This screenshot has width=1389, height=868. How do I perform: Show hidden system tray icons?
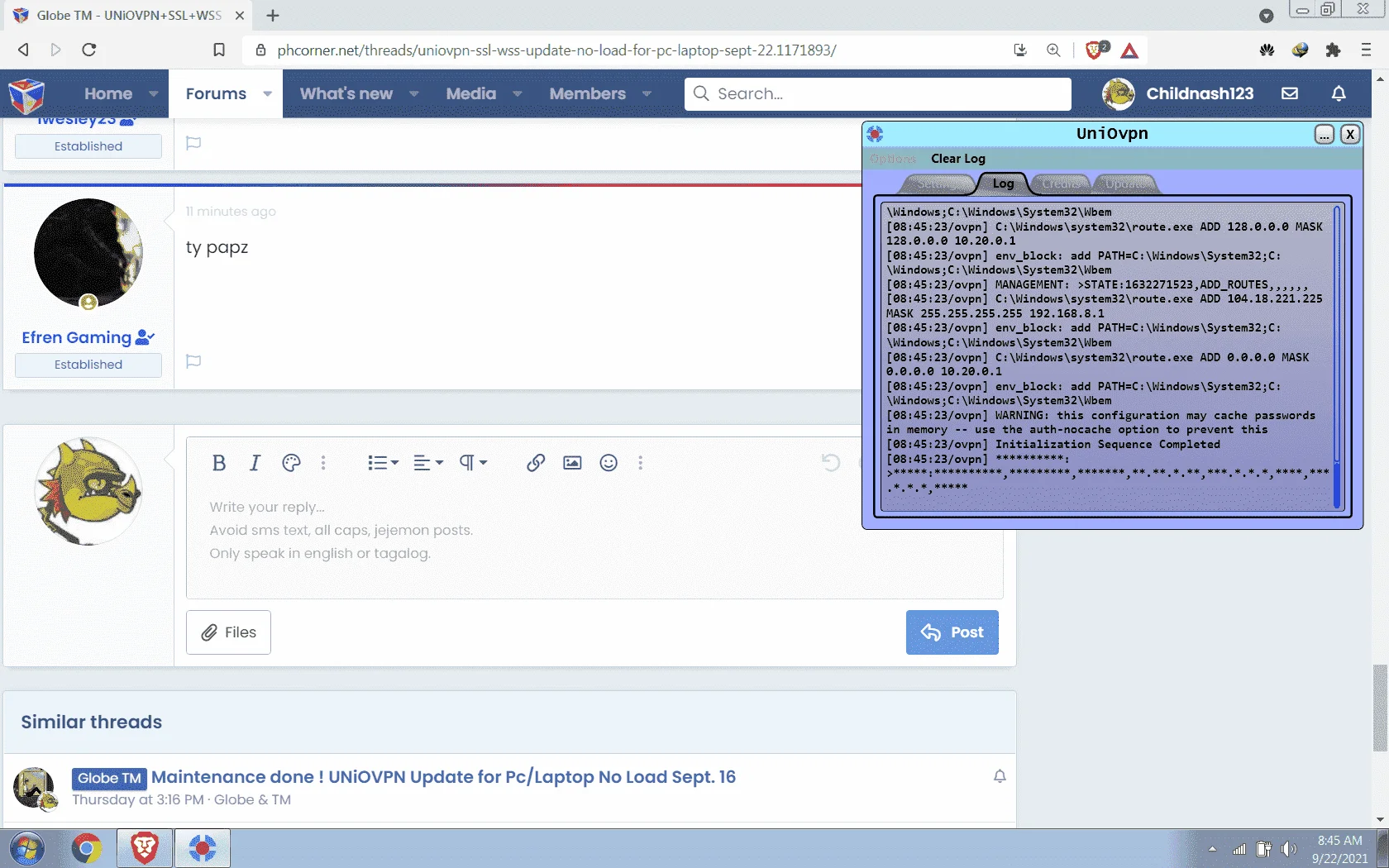point(1212,849)
